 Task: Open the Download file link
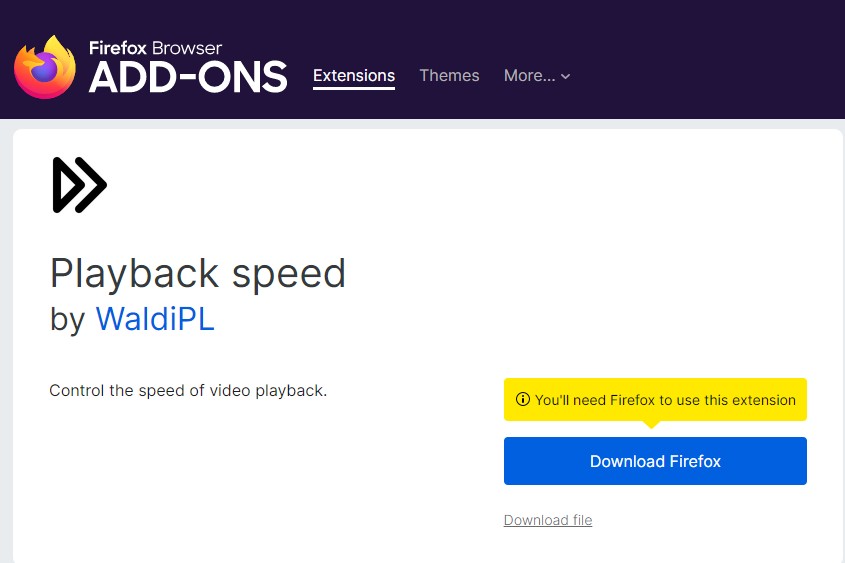[x=548, y=520]
